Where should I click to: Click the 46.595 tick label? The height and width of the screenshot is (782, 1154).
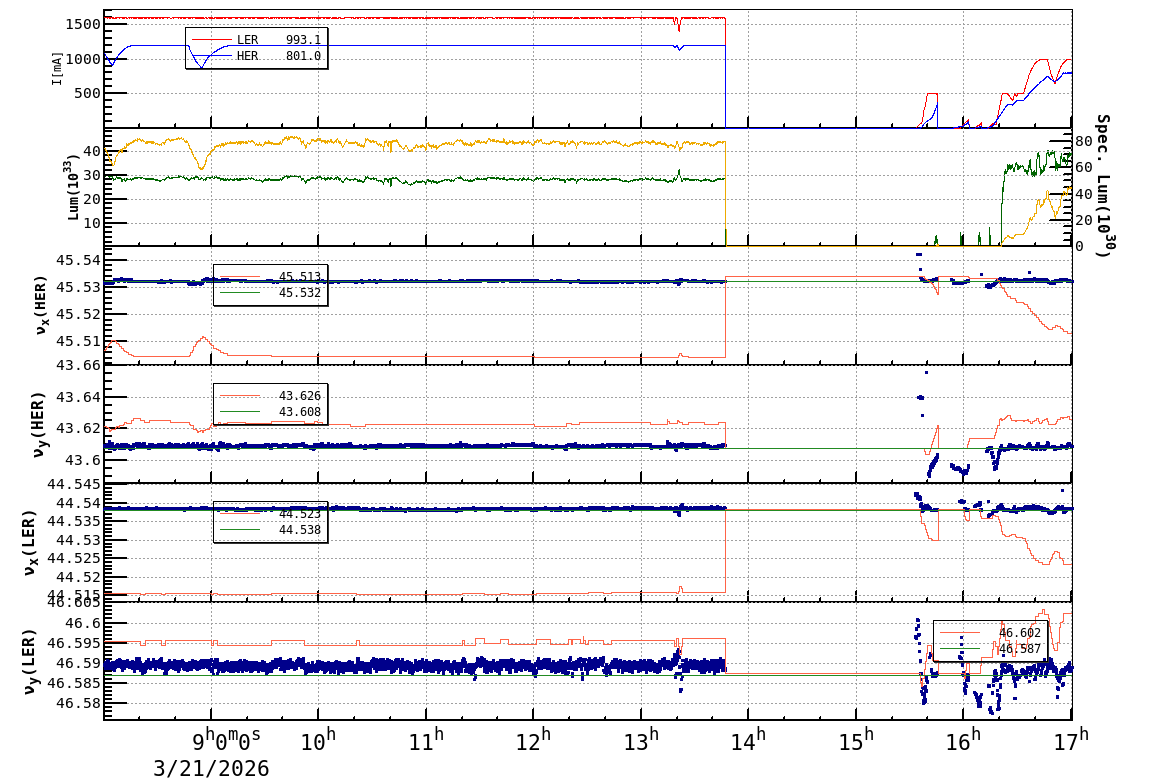[x=74, y=644]
